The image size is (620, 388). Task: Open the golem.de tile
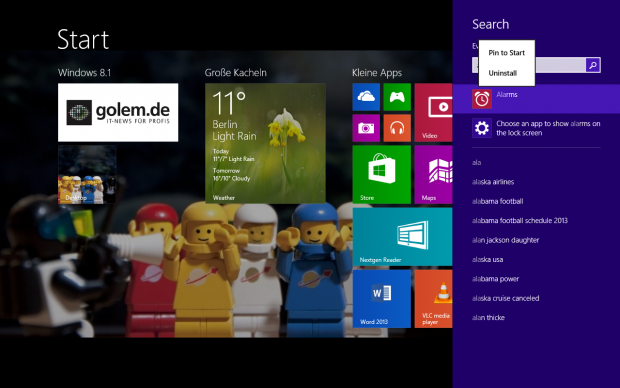118,112
